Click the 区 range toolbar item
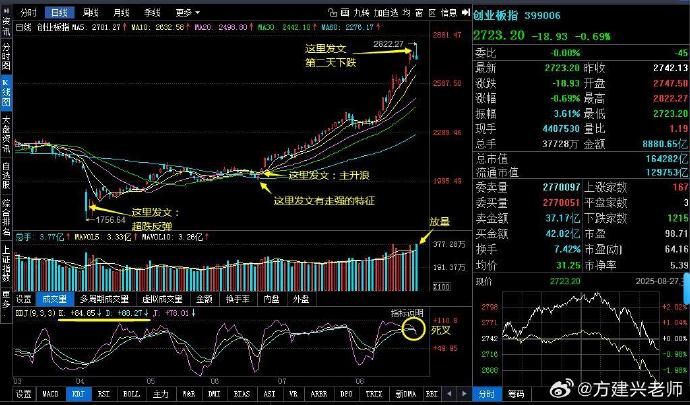690x405 pixels. [x=432, y=12]
